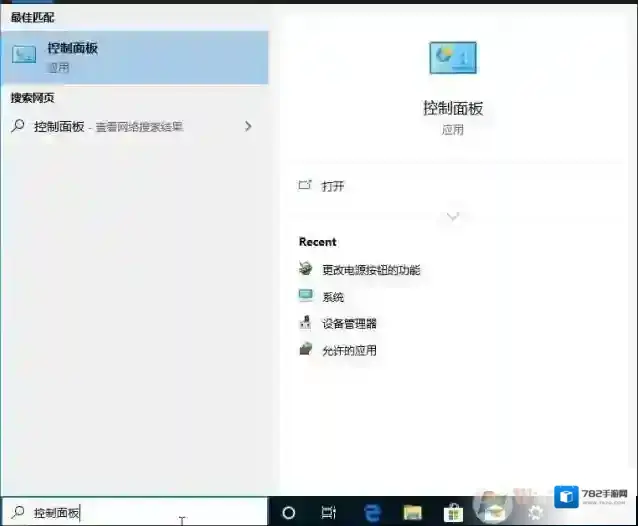
Task: Open Cortana circle on the taskbar
Action: click(x=288, y=513)
